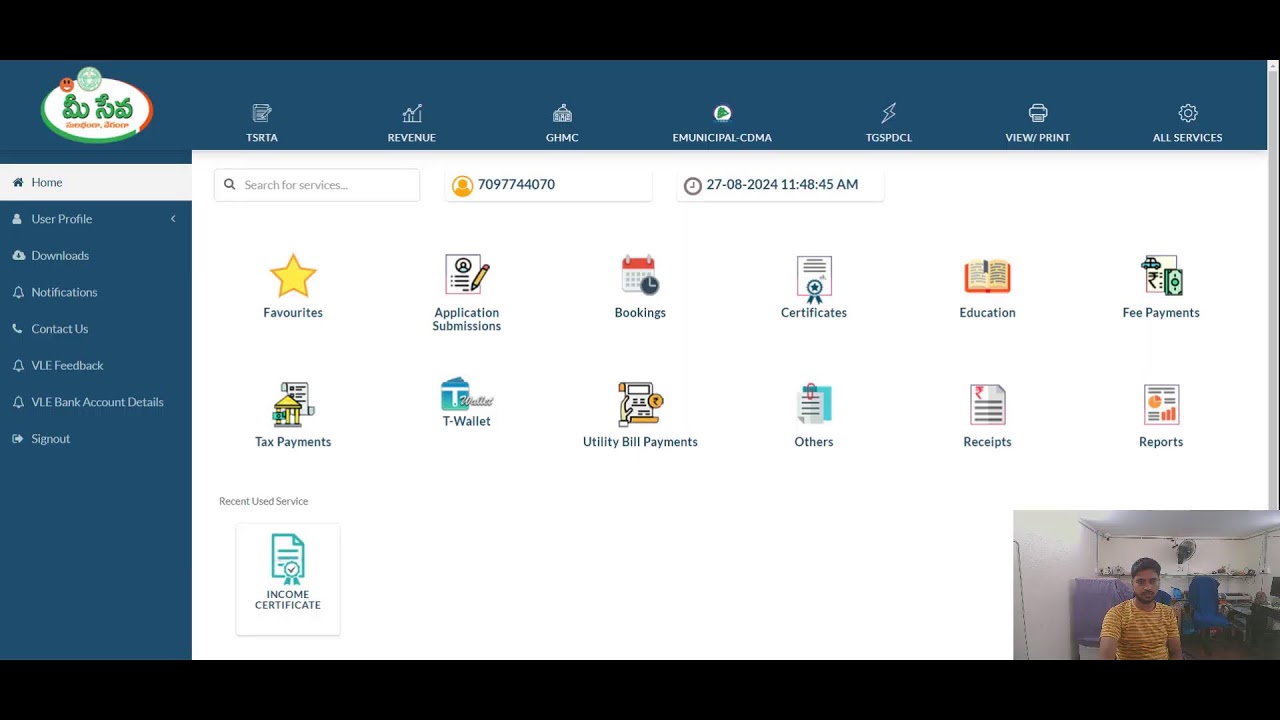Open the Others category icon

(814, 404)
